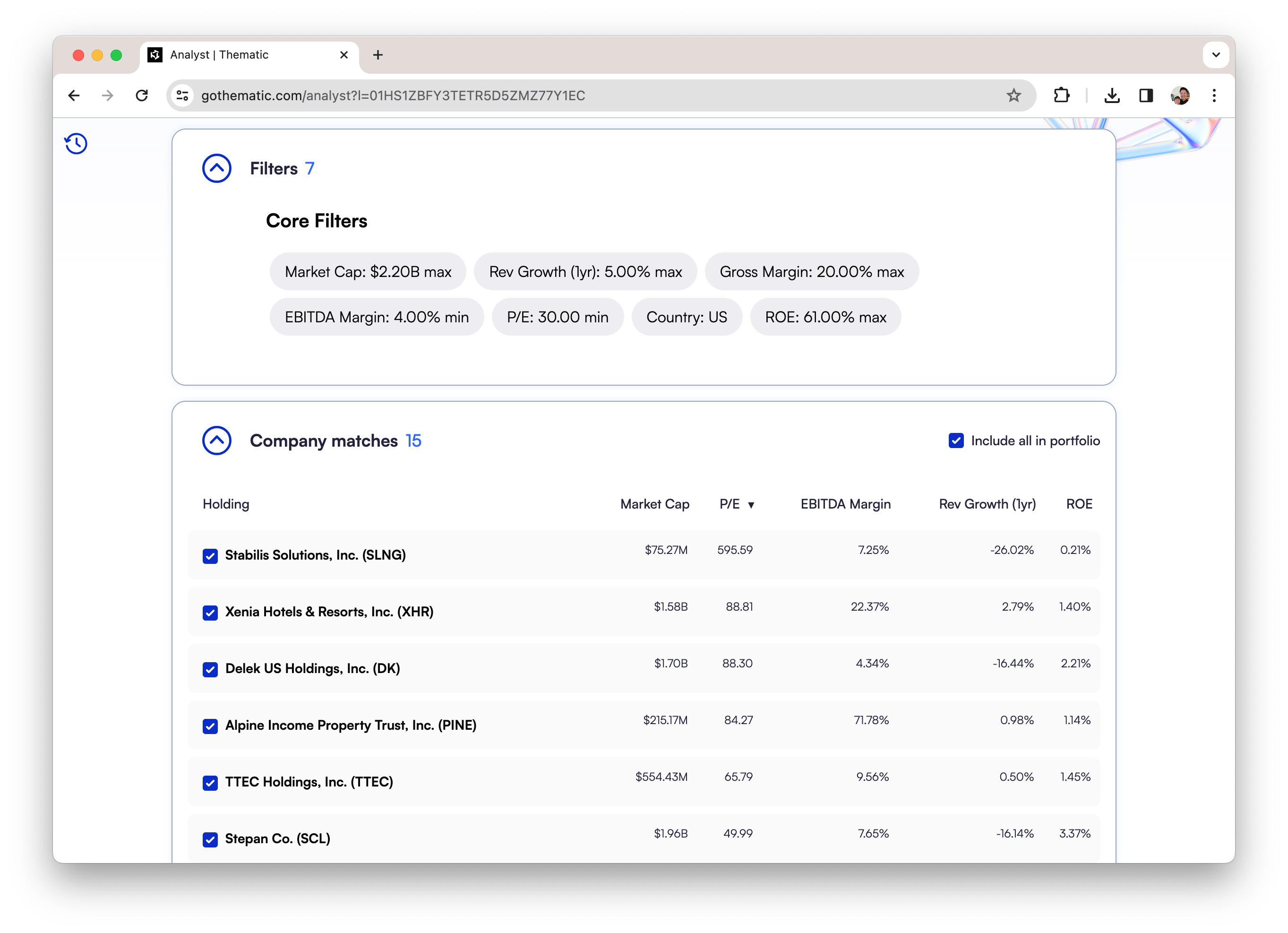Click the ROE: 61.00% max filter chip
This screenshot has width=1288, height=933.
826,317
